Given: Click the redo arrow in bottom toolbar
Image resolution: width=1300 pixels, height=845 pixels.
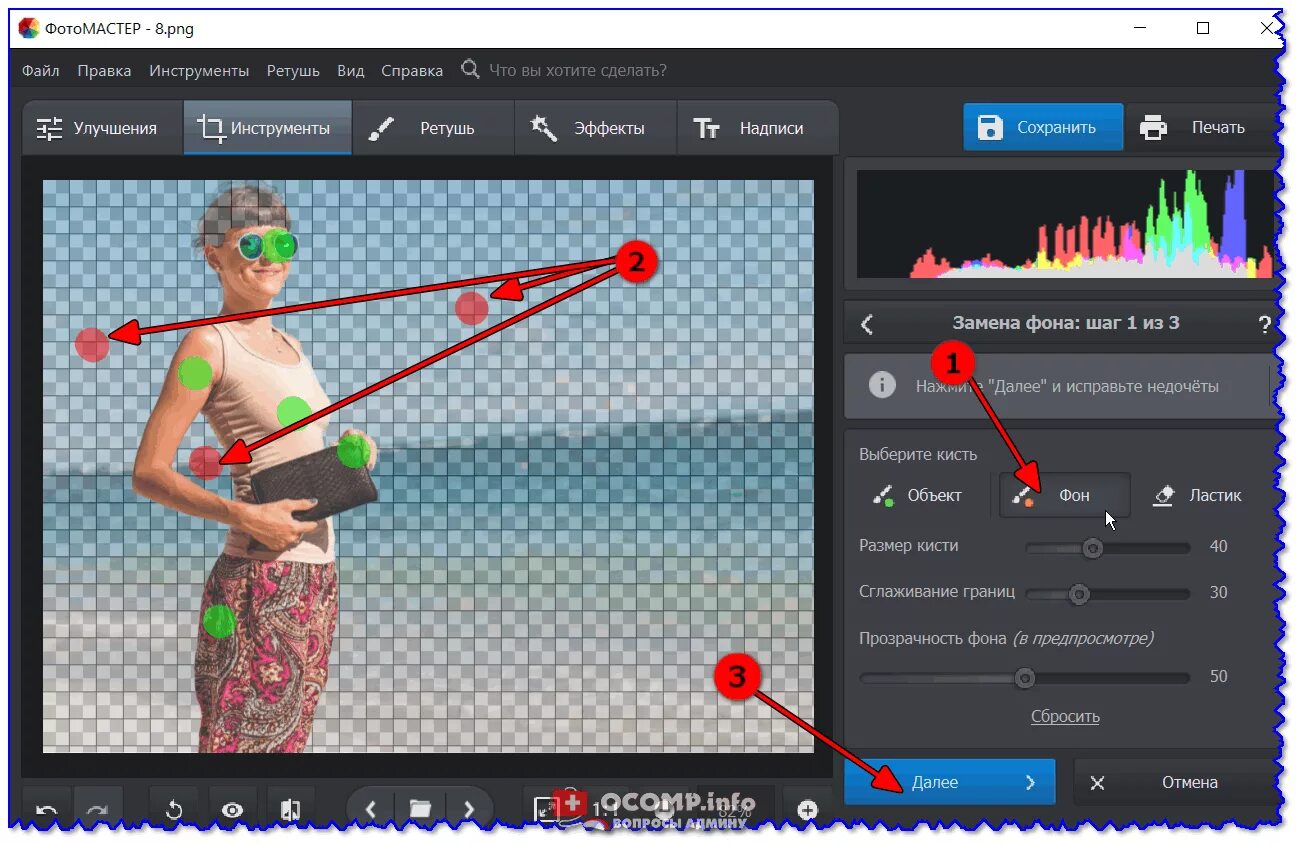Looking at the screenshot, I should point(97,809).
